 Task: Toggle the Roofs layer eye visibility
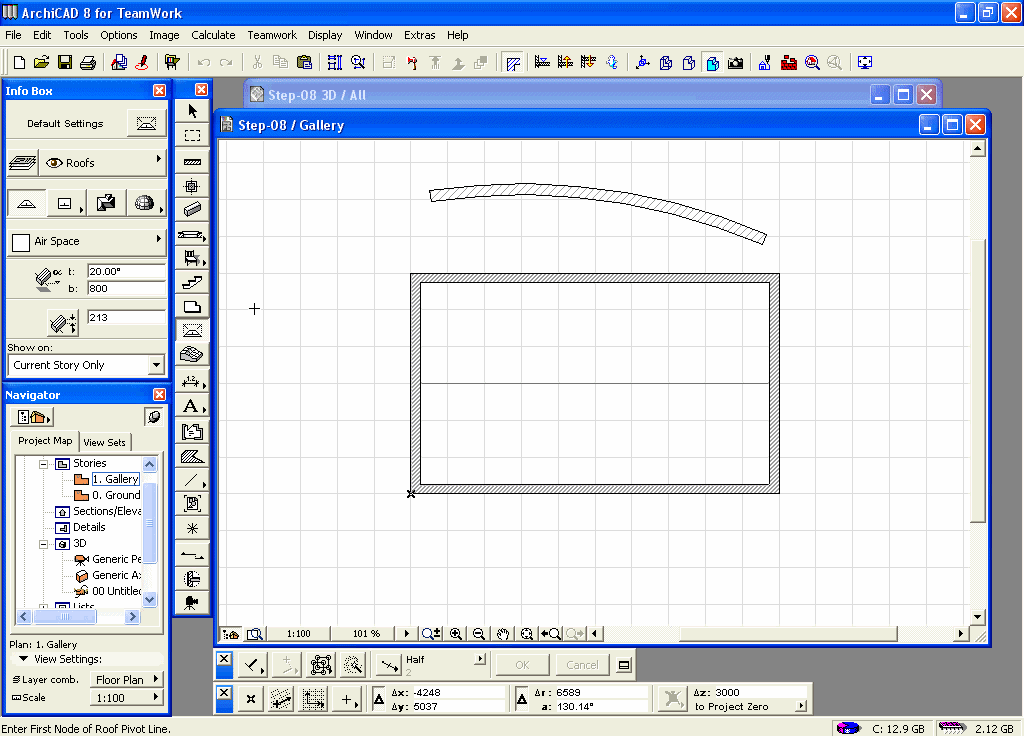[x=54, y=163]
